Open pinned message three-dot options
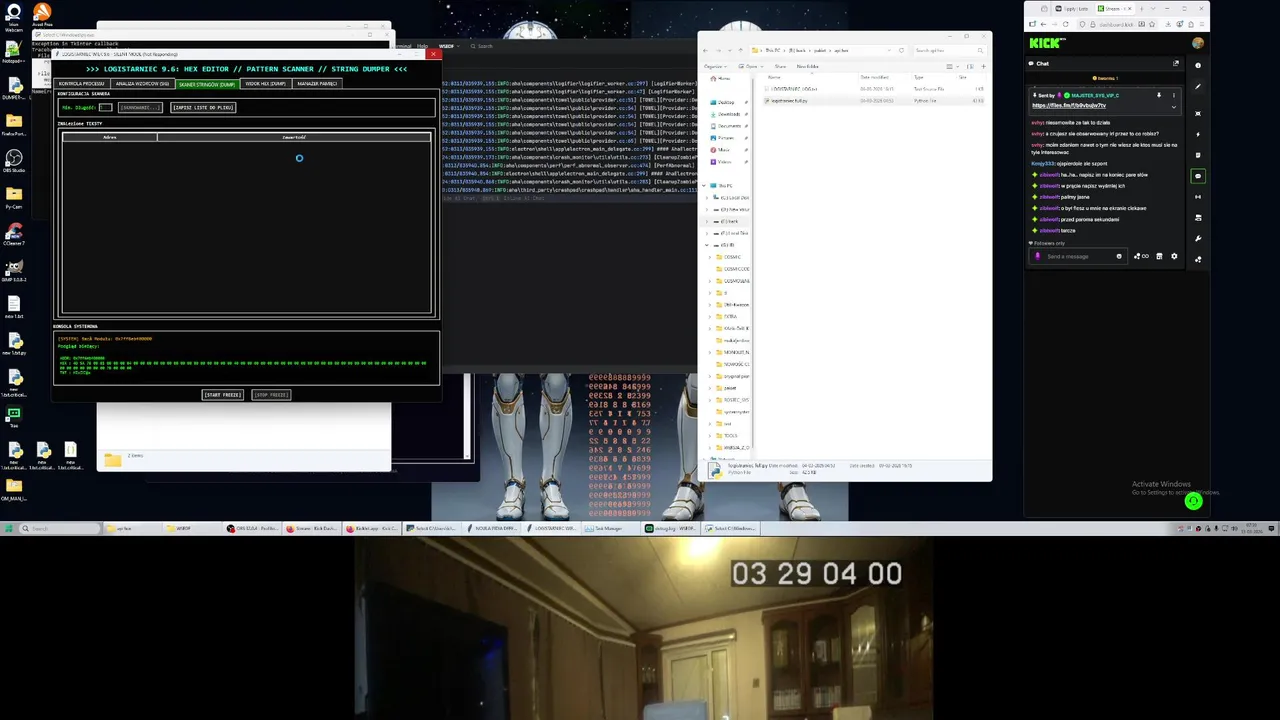 click(1174, 95)
